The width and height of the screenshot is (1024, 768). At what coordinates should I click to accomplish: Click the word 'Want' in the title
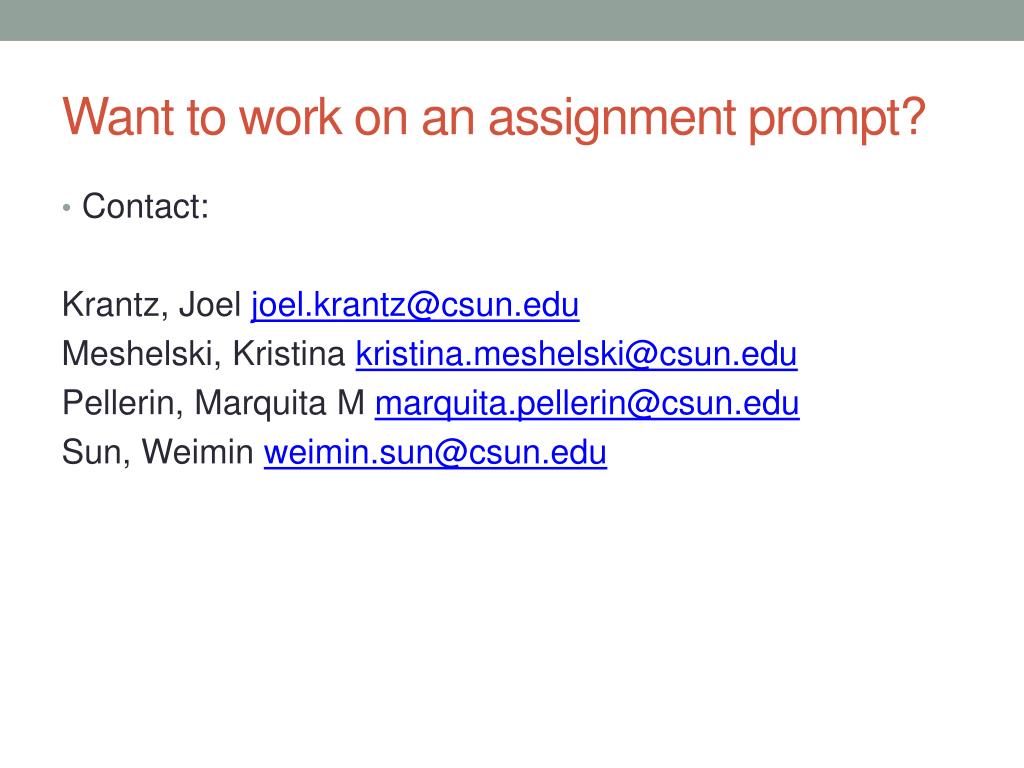(x=118, y=117)
